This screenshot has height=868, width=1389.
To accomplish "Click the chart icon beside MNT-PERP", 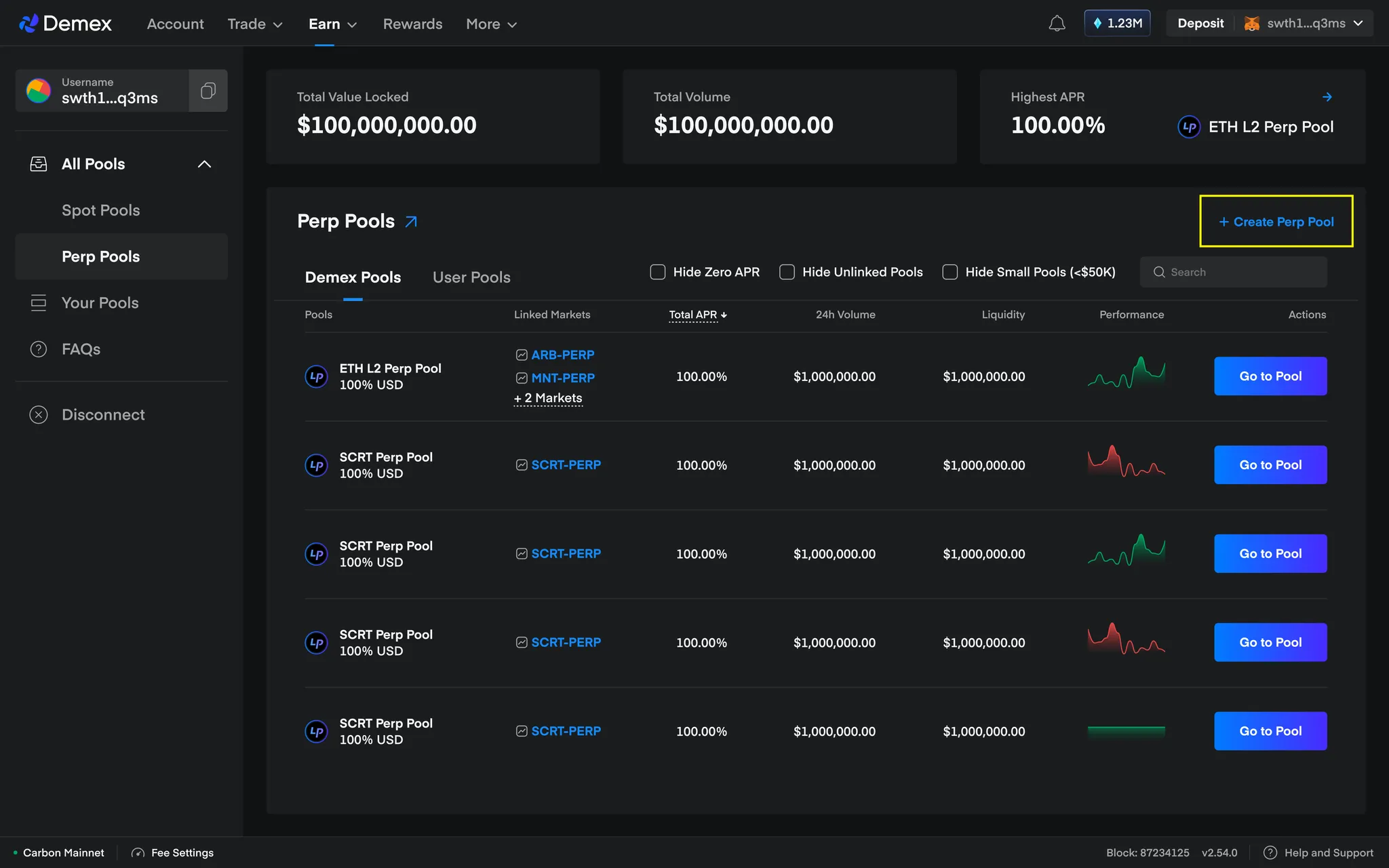I will (522, 378).
